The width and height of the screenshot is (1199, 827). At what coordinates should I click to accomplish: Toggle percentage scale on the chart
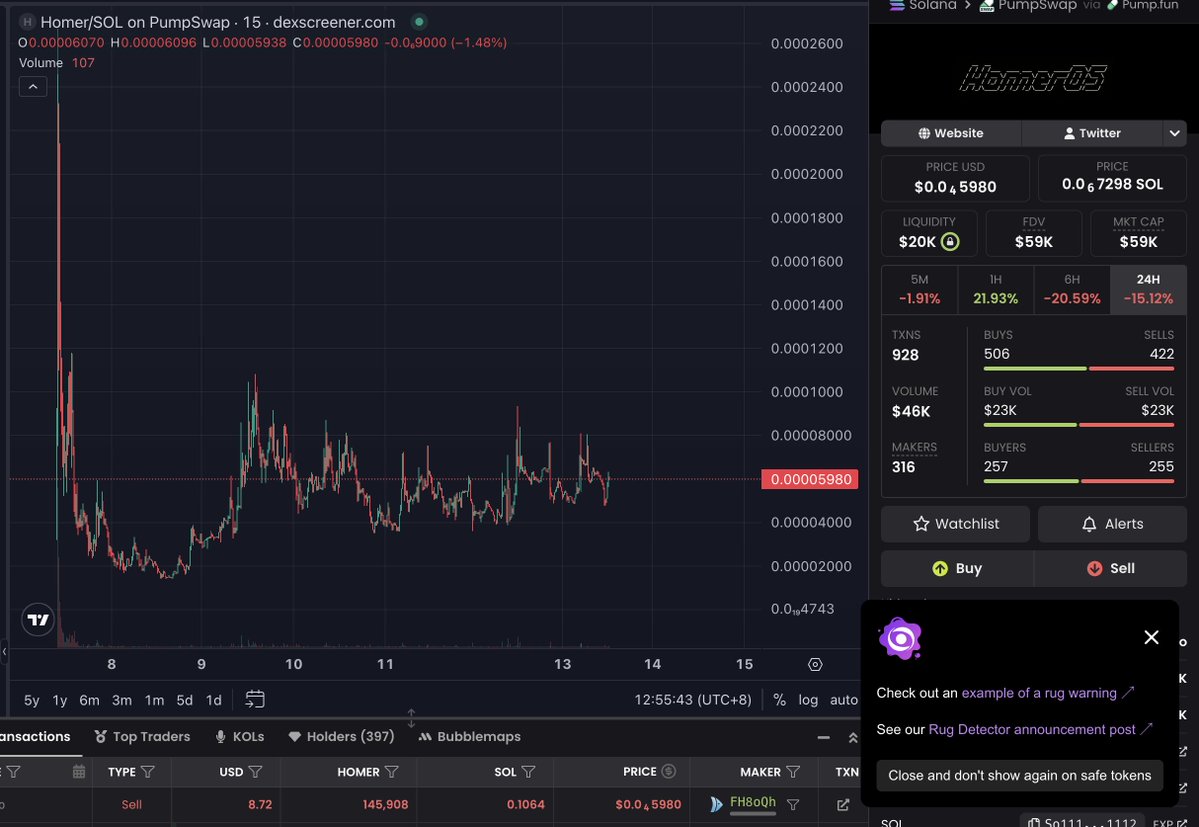[779, 699]
